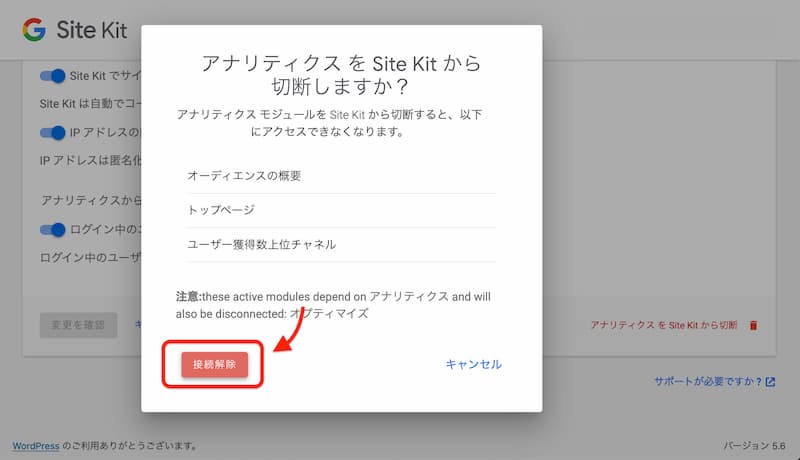Toggle the ログイン中 user exclusion switch
Image resolution: width=800 pixels, height=460 pixels.
(53, 230)
